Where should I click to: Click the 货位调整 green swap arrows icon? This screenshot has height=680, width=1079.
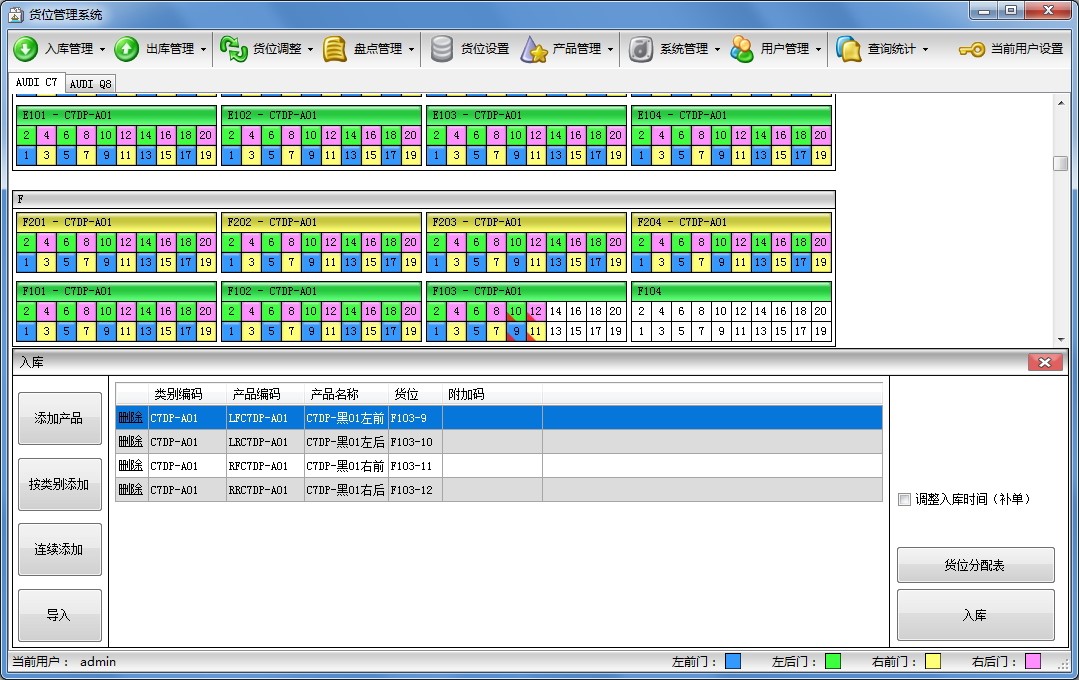[x=233, y=49]
